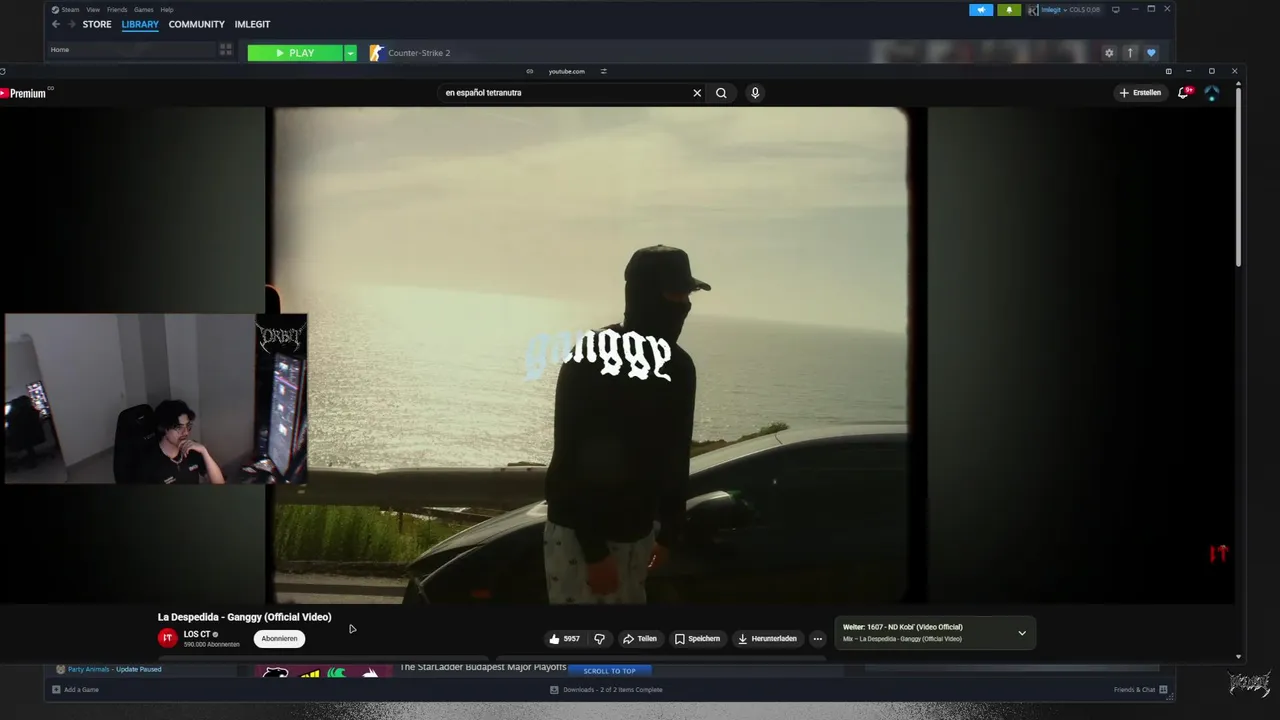
Task: Subscribe with the Abonnieren button
Action: pos(279,638)
